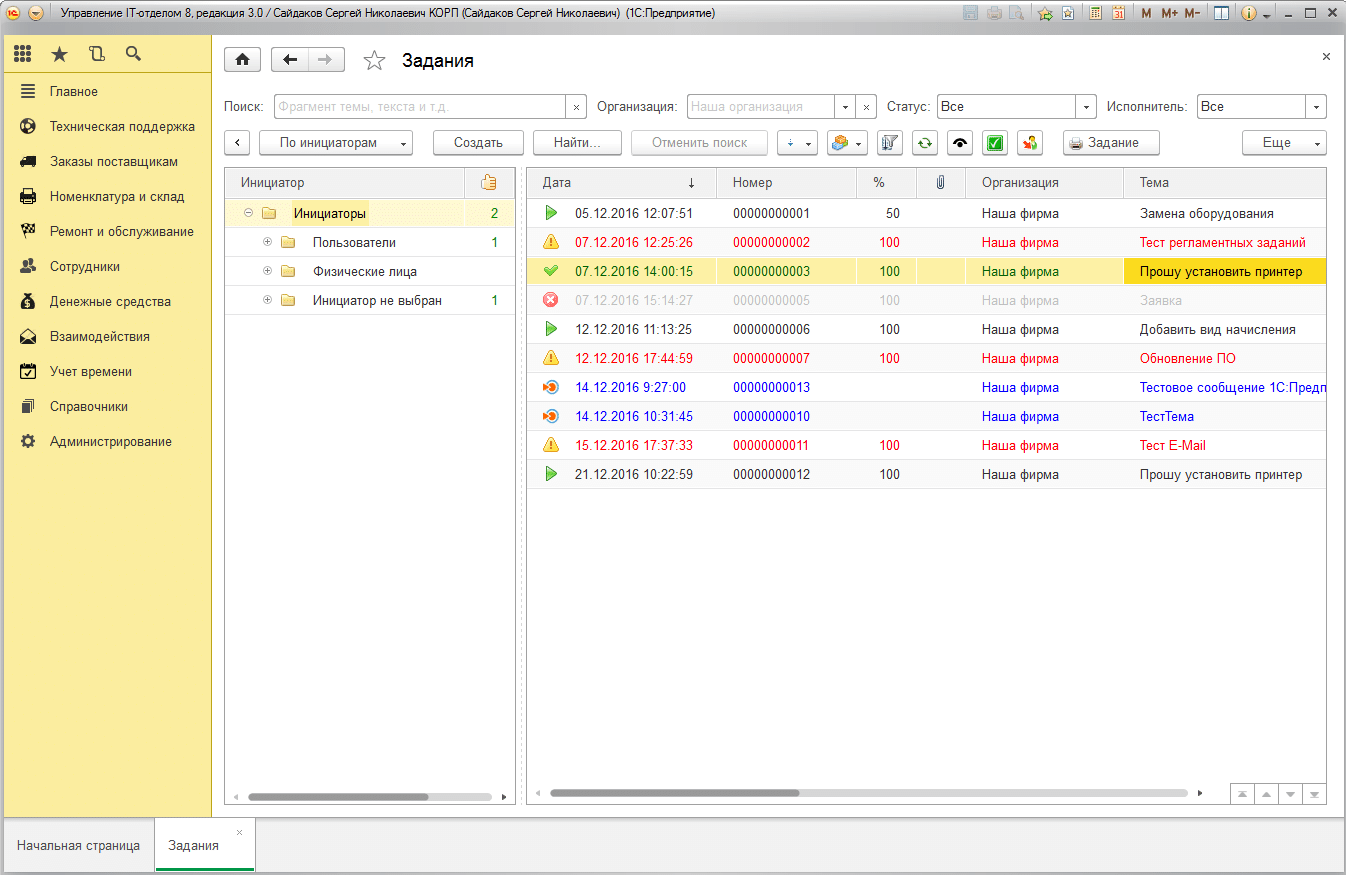Screen dimensions: 1346x875
Task: Open the calculator from the title bar
Action: coord(1096,14)
